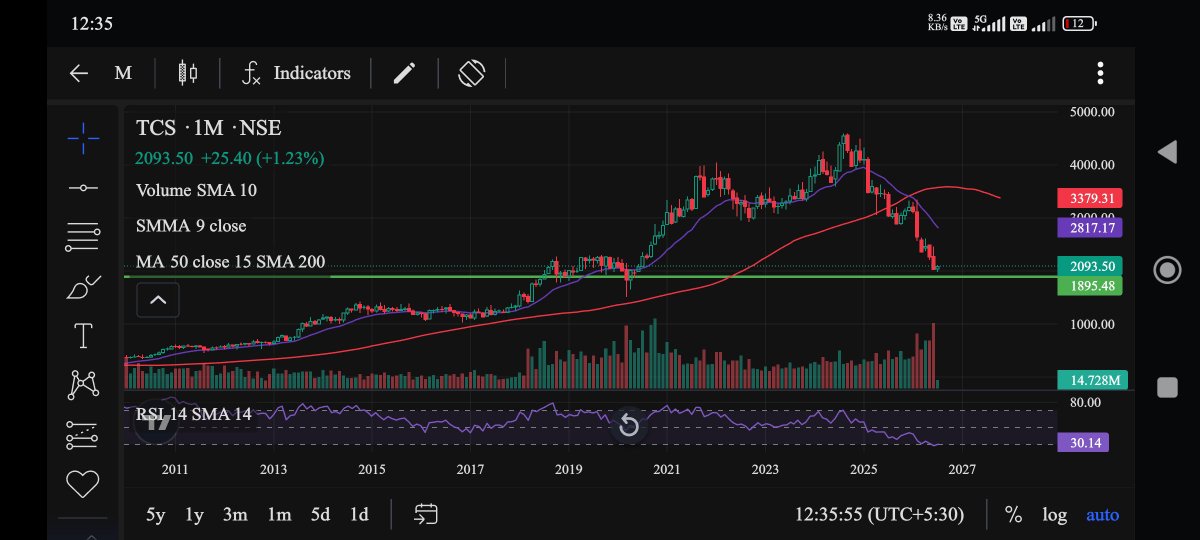Image resolution: width=1200 pixels, height=540 pixels.
Task: Select the crosshair cursor tool
Action: [x=83, y=138]
